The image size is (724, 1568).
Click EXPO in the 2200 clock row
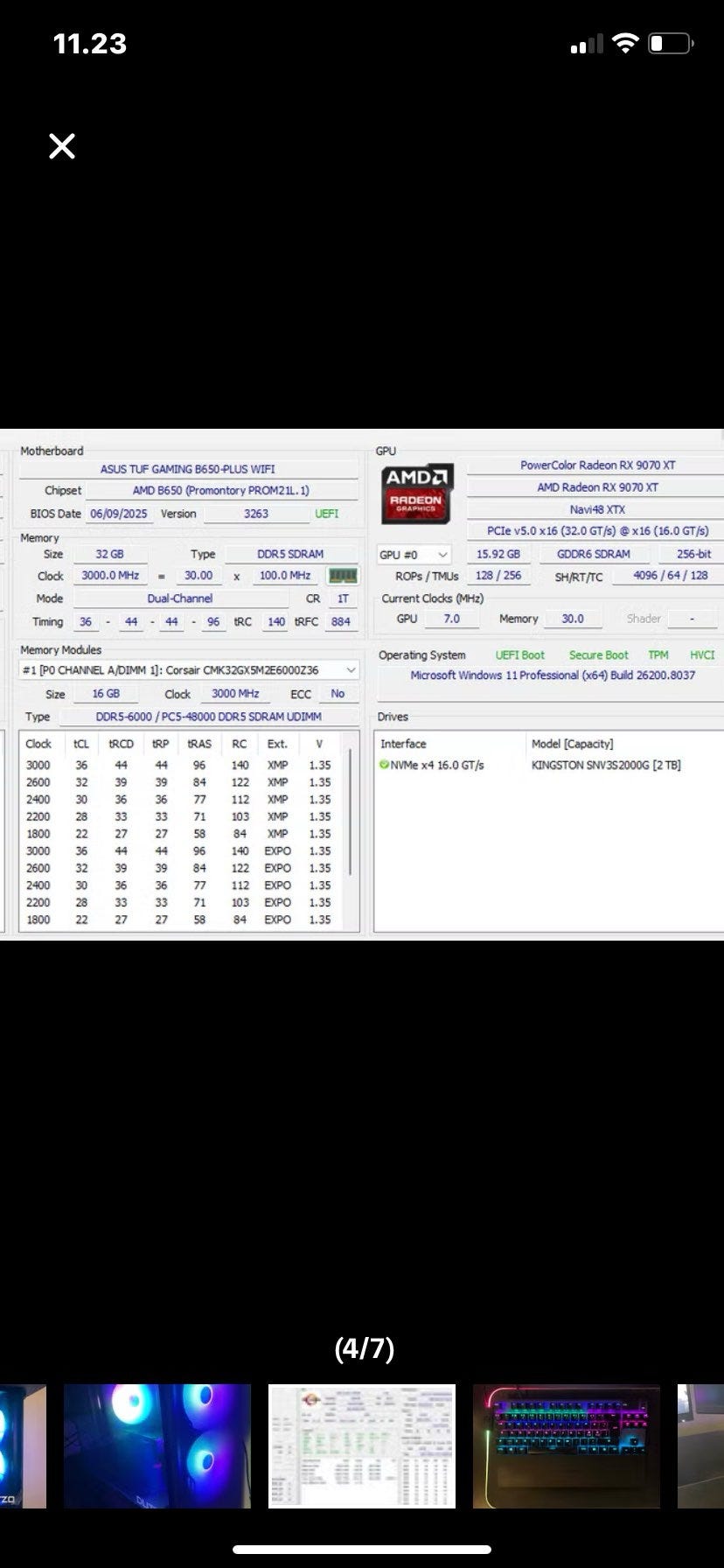point(277,902)
